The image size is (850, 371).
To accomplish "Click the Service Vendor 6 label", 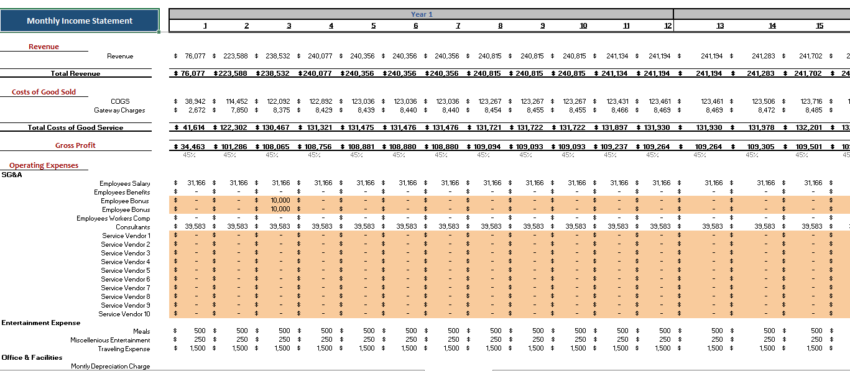I will click(x=126, y=279).
